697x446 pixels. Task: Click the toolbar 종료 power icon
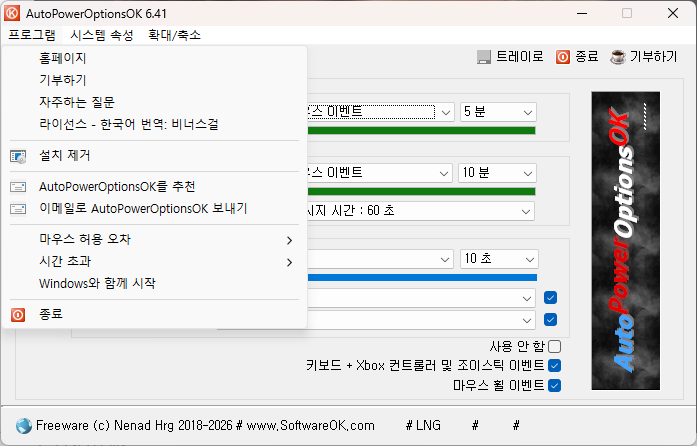(x=563, y=57)
